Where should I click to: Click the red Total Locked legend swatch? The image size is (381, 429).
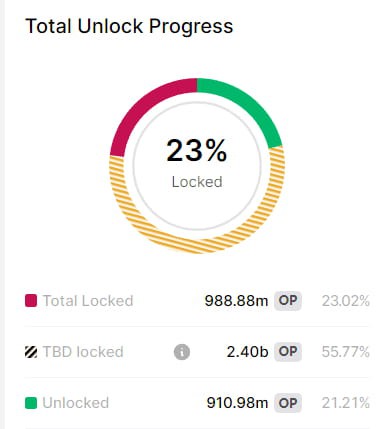point(31,301)
